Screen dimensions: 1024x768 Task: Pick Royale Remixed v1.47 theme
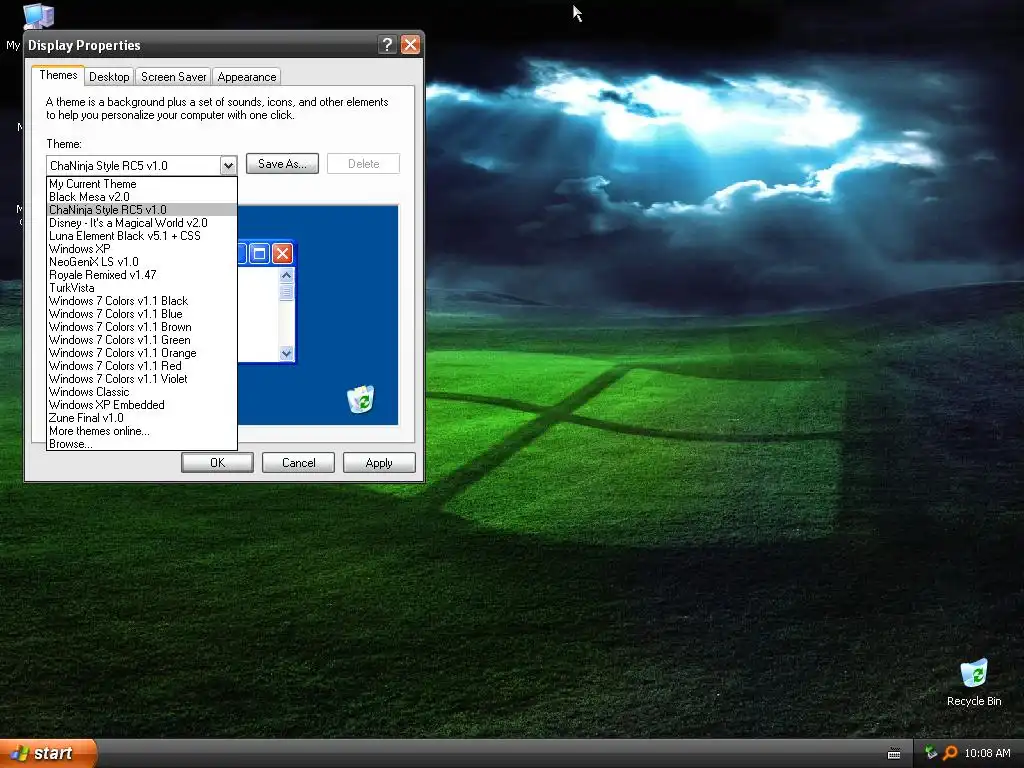click(142, 275)
